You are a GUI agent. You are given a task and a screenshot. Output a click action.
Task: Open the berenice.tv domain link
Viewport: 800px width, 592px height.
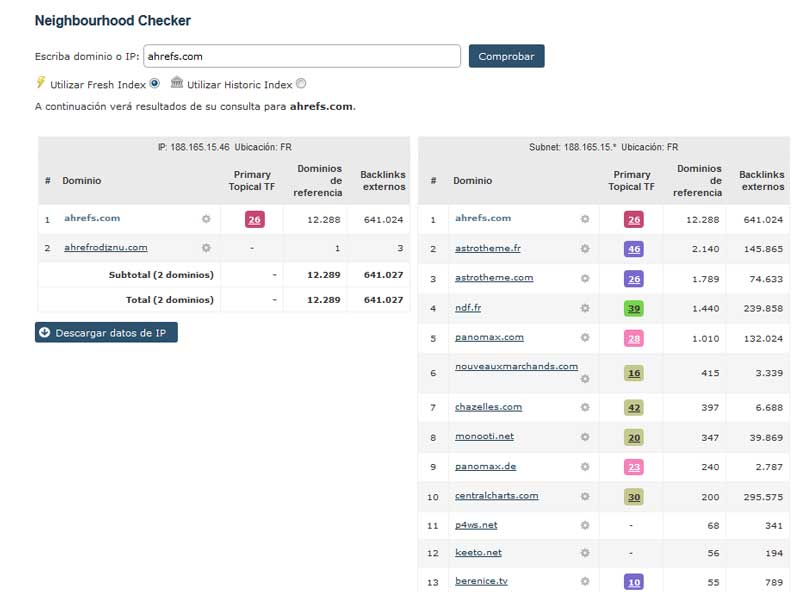tap(480, 581)
